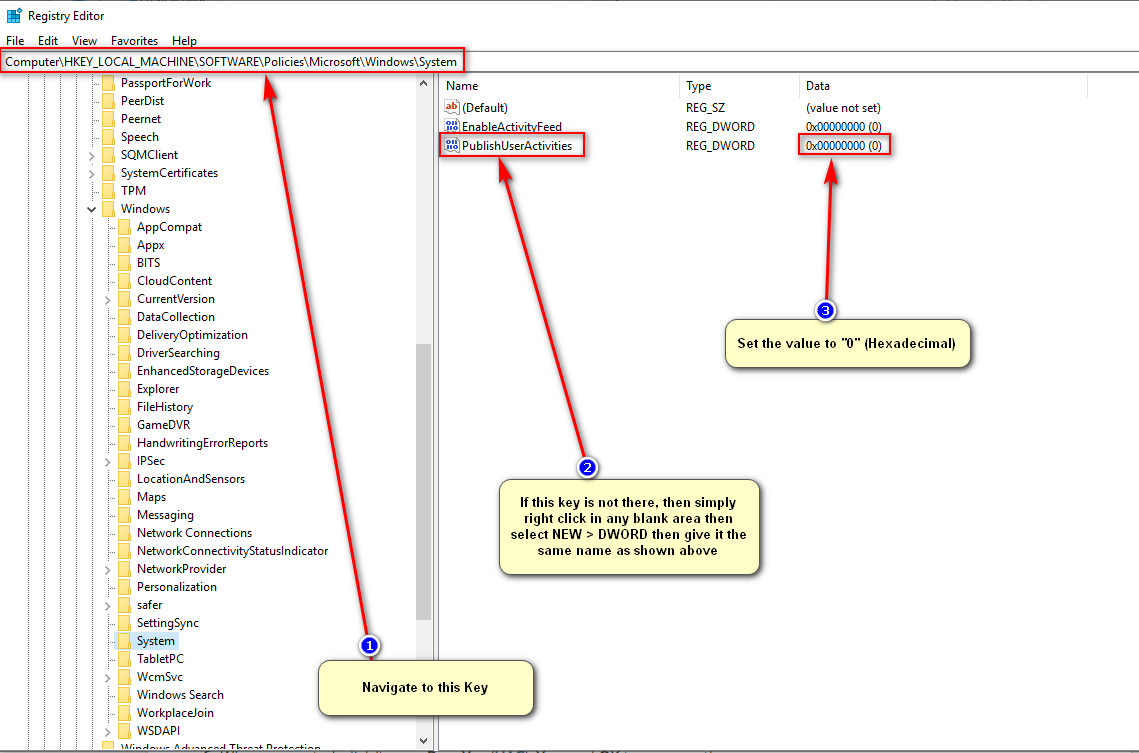The image size is (1139, 753).
Task: Expand the CurrentVersion key
Action: coord(108,299)
